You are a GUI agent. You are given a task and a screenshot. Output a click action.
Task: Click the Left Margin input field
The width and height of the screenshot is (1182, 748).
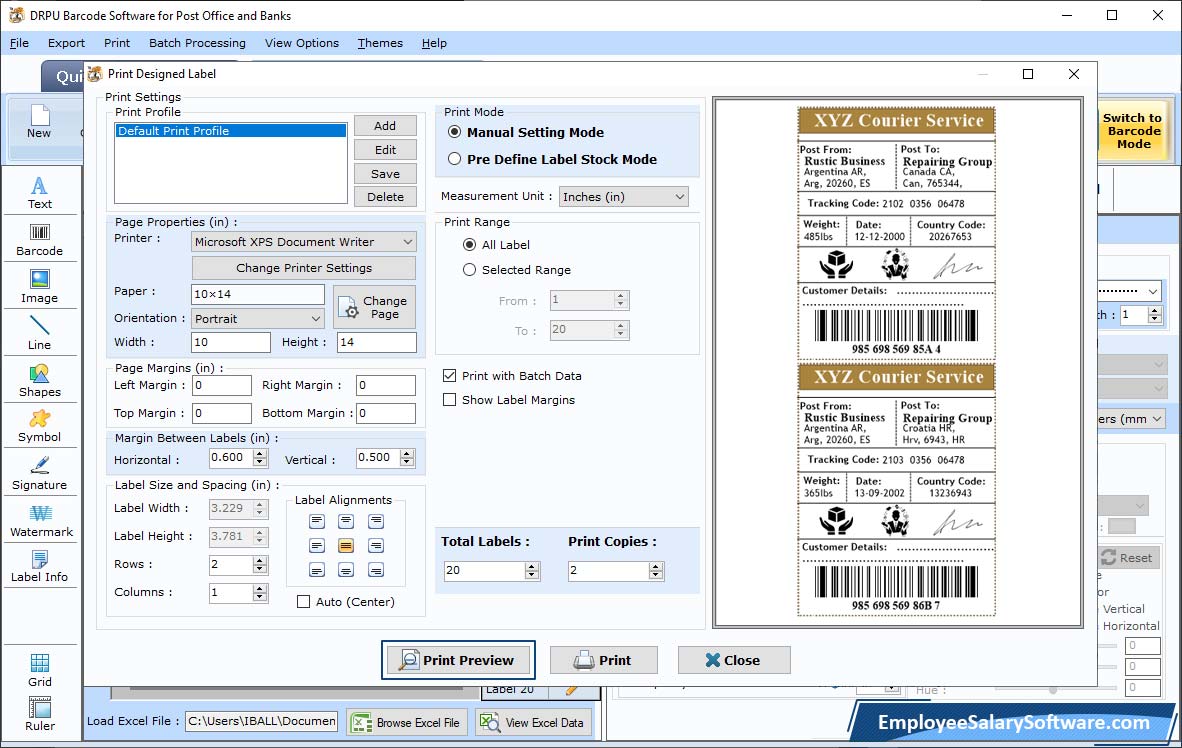tap(222, 385)
